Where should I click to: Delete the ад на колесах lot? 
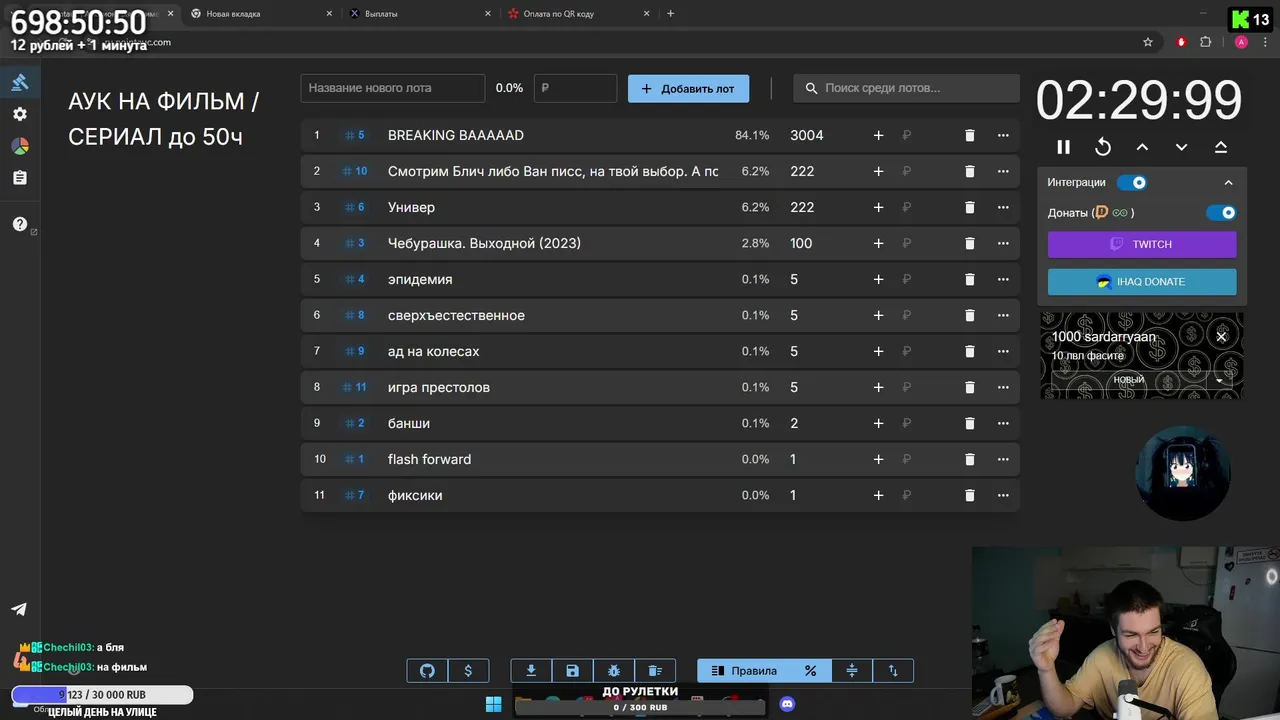coord(969,351)
